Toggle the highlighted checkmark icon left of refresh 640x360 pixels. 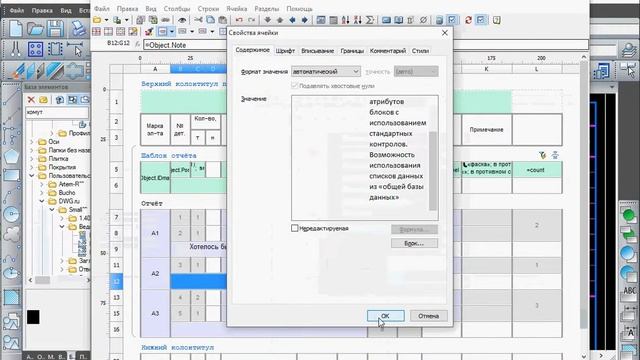tap(452, 20)
